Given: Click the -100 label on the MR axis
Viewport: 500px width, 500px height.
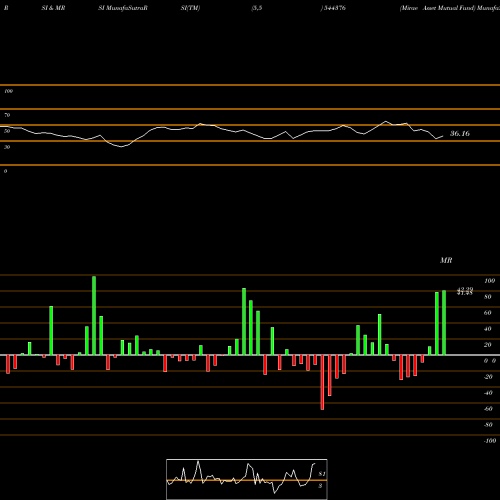Looking at the screenshot, I should point(490,441).
